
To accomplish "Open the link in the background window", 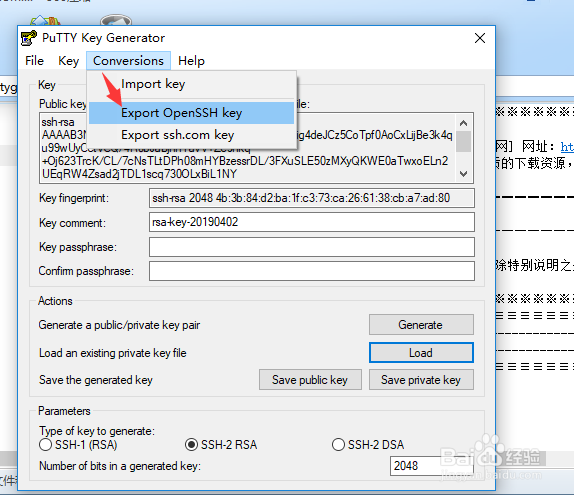I will pyautogui.click(x=567, y=147).
